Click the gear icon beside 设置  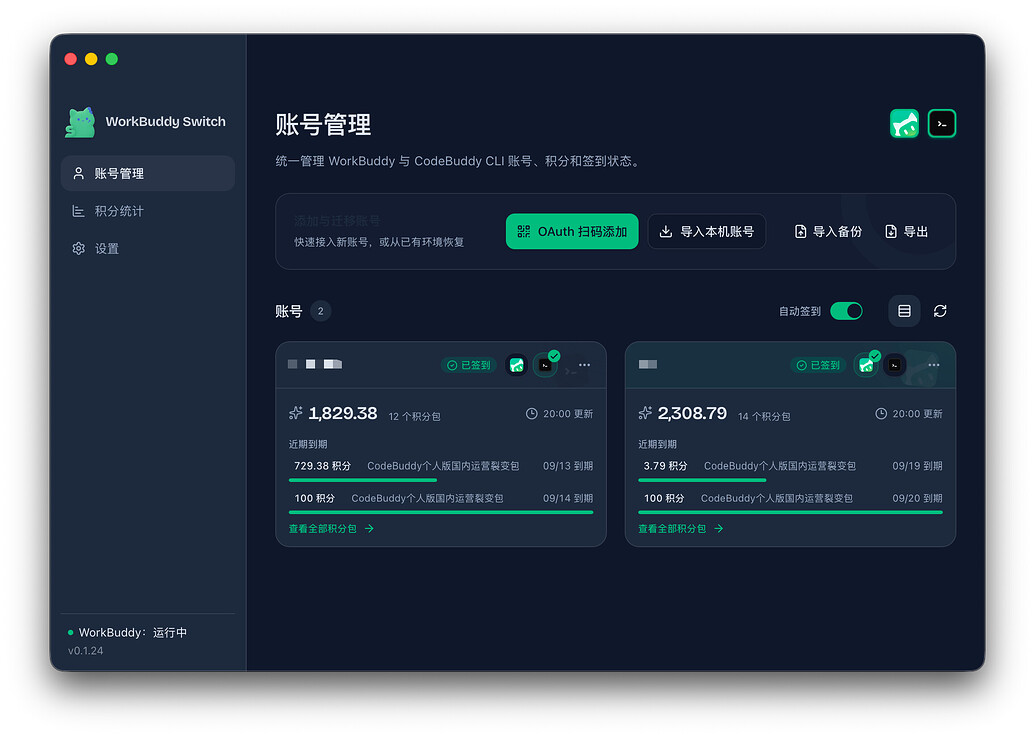click(x=79, y=249)
